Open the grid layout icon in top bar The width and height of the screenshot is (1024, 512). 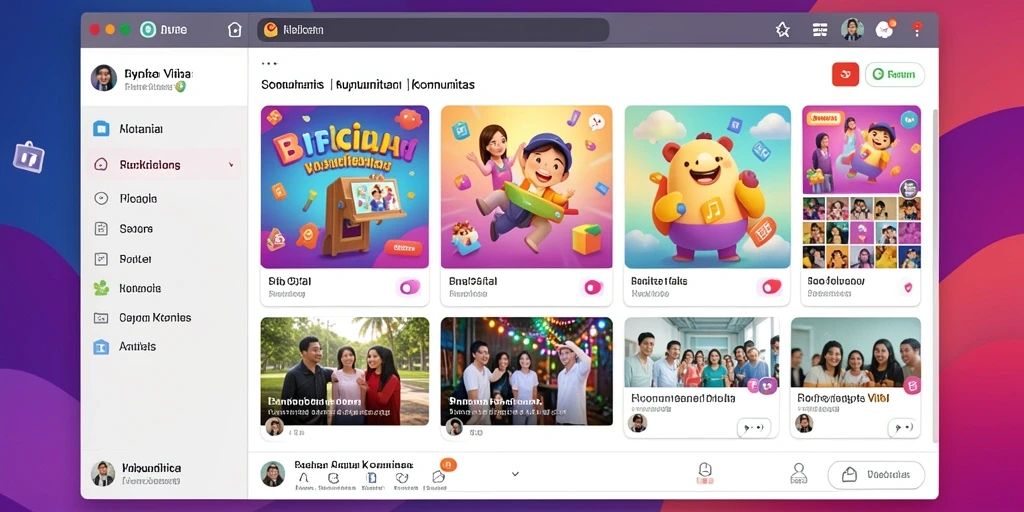point(820,29)
